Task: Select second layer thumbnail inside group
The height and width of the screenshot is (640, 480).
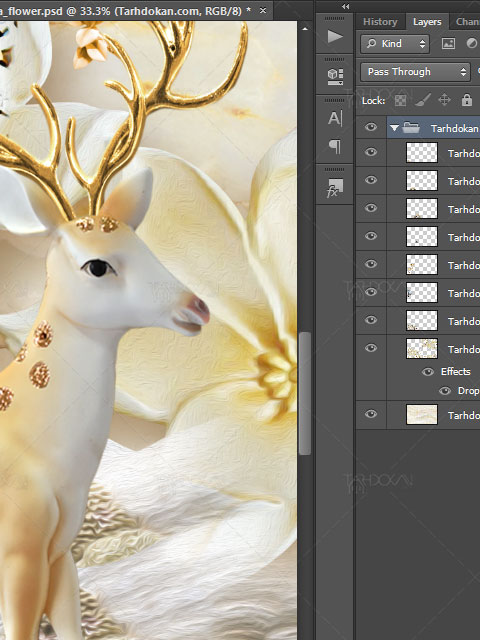Action: 422,180
